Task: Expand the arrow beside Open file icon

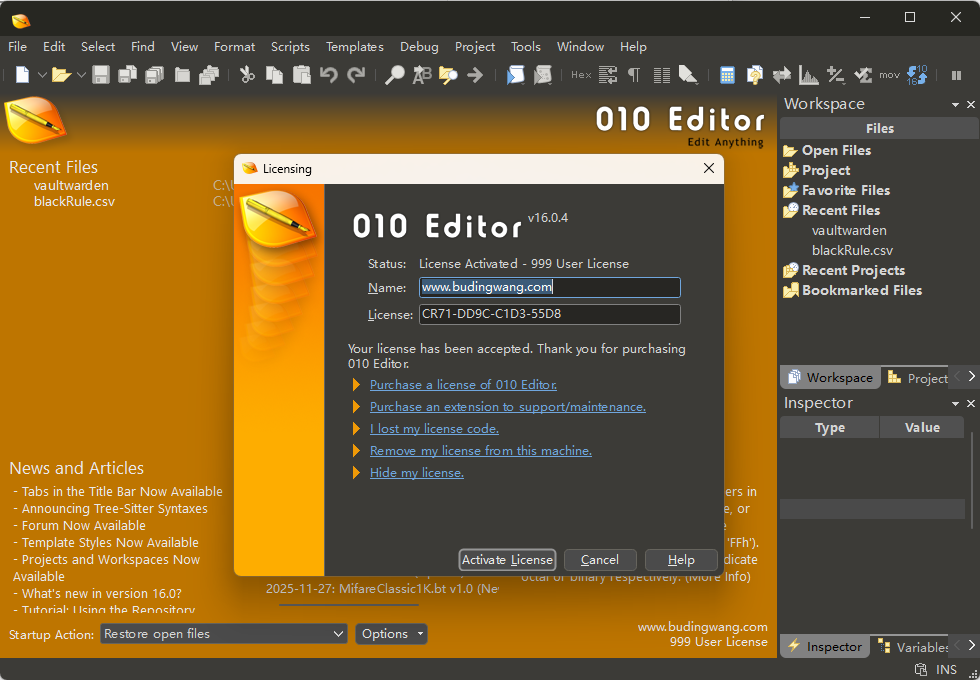Action: (81, 75)
